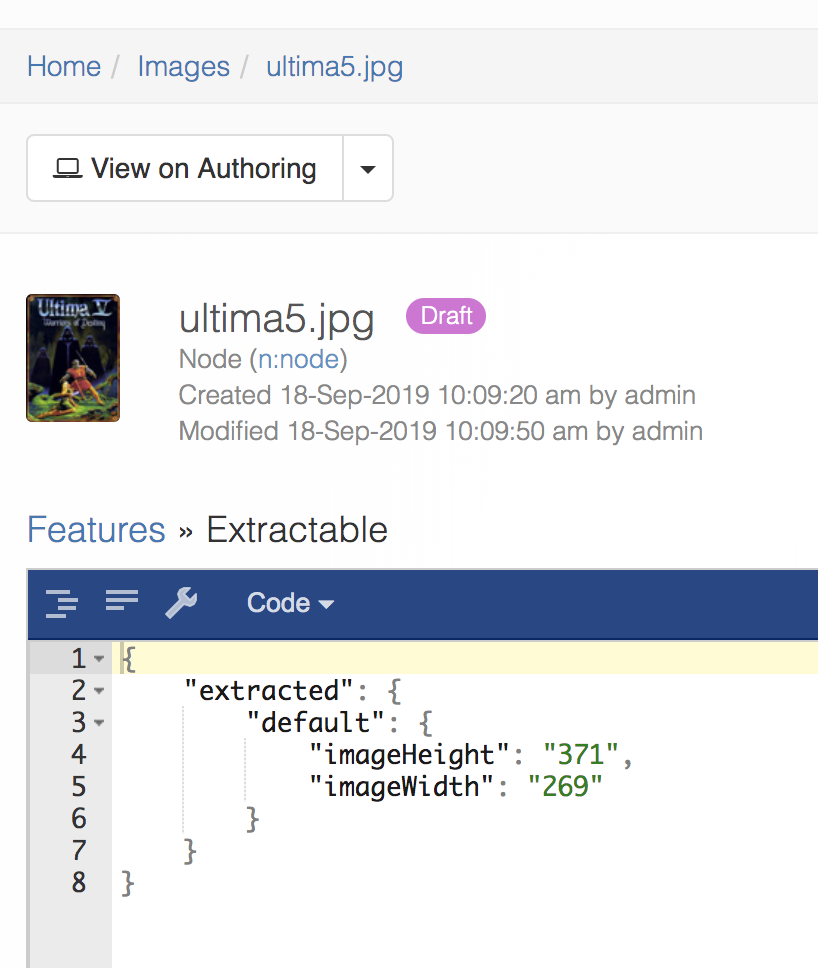Open the Ultima V cover thumbnail
Viewport: 818px width, 968px height.
click(x=73, y=358)
